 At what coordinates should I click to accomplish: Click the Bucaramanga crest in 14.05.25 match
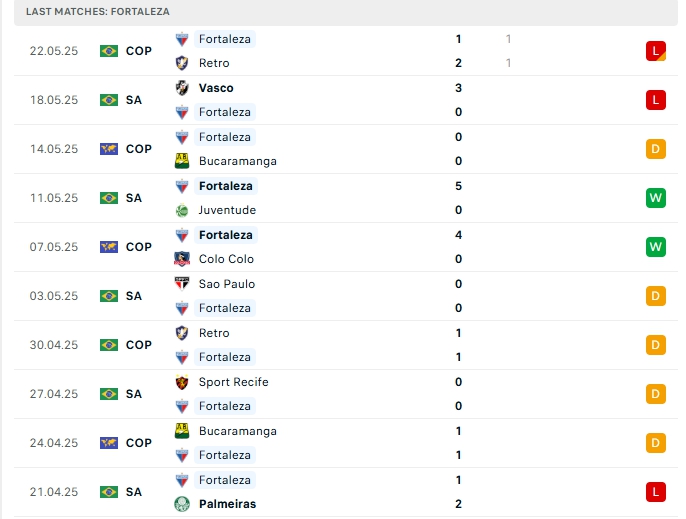pos(182,161)
